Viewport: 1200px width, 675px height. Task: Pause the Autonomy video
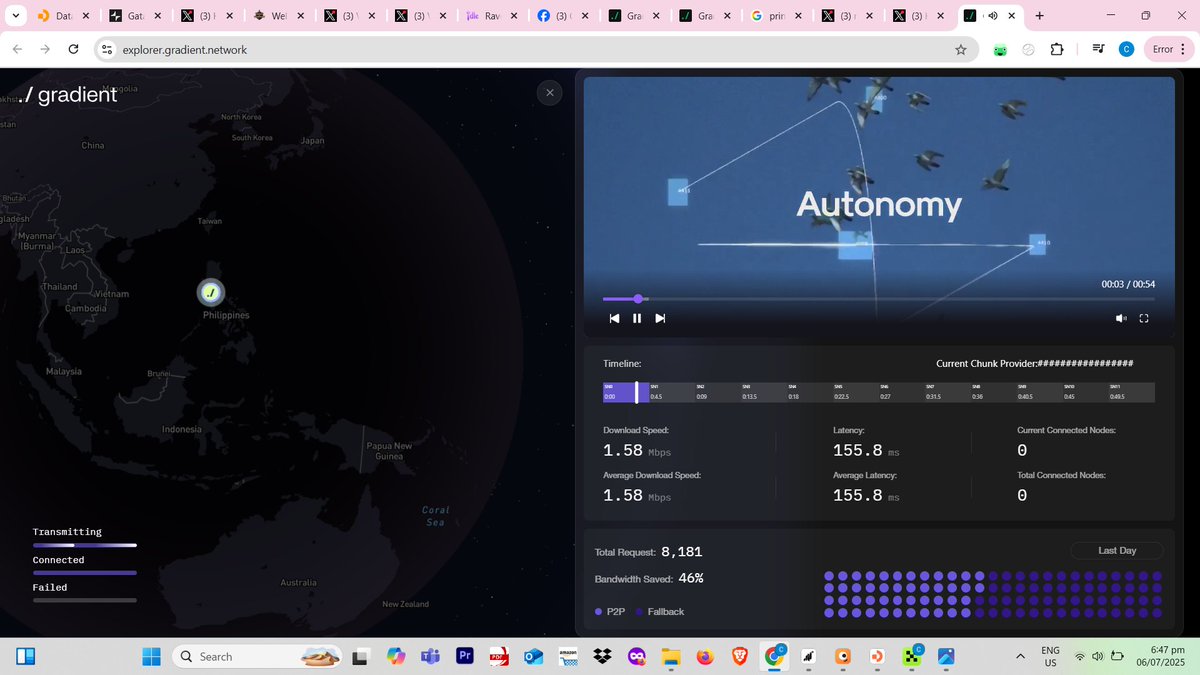[637, 318]
